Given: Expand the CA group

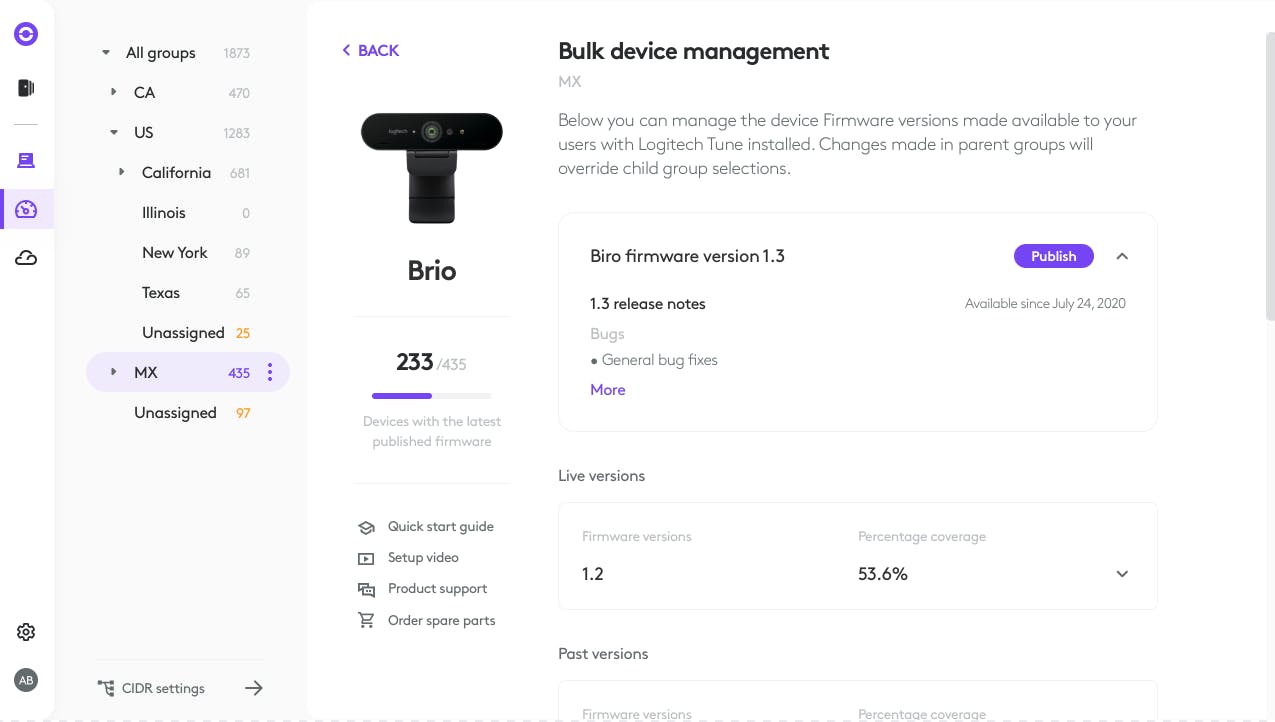Looking at the screenshot, I should point(114,92).
